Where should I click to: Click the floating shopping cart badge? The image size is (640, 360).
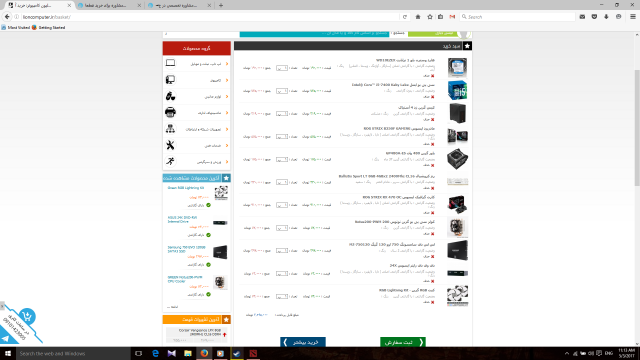click(27, 316)
